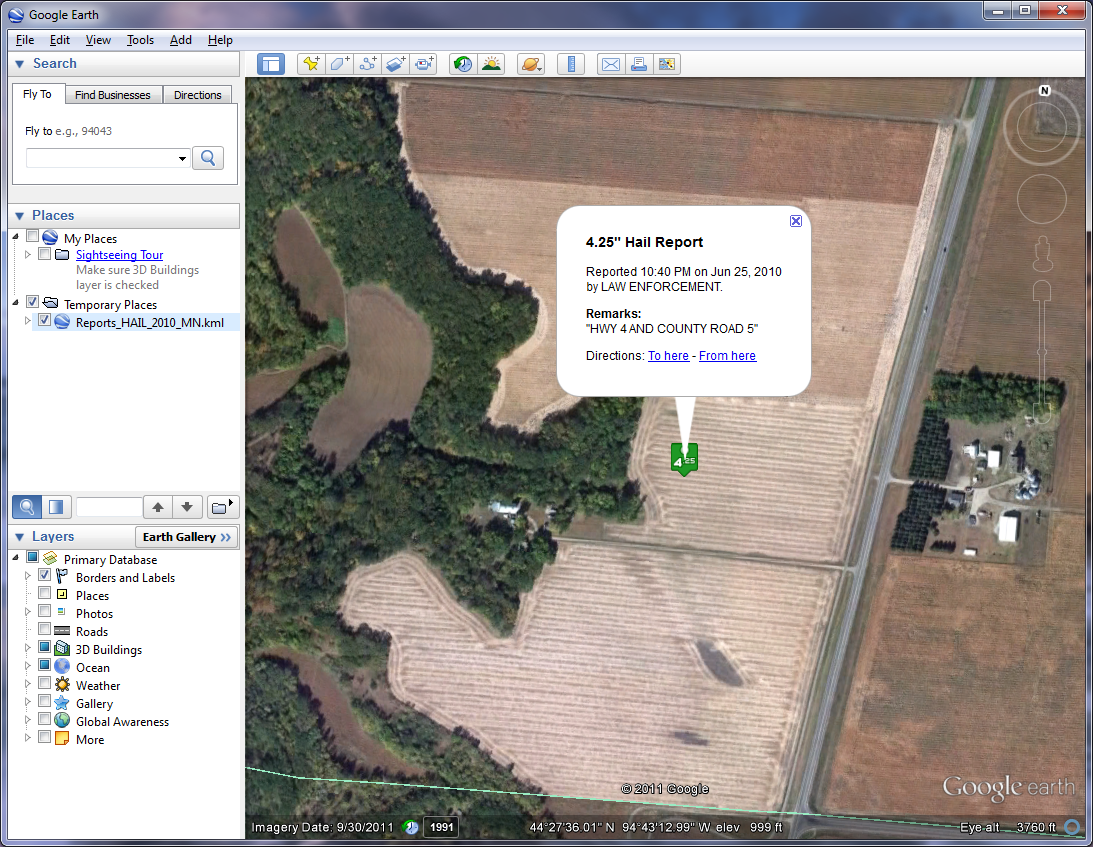This screenshot has width=1093, height=847.
Task: Click the From here directions link
Action: (x=727, y=356)
